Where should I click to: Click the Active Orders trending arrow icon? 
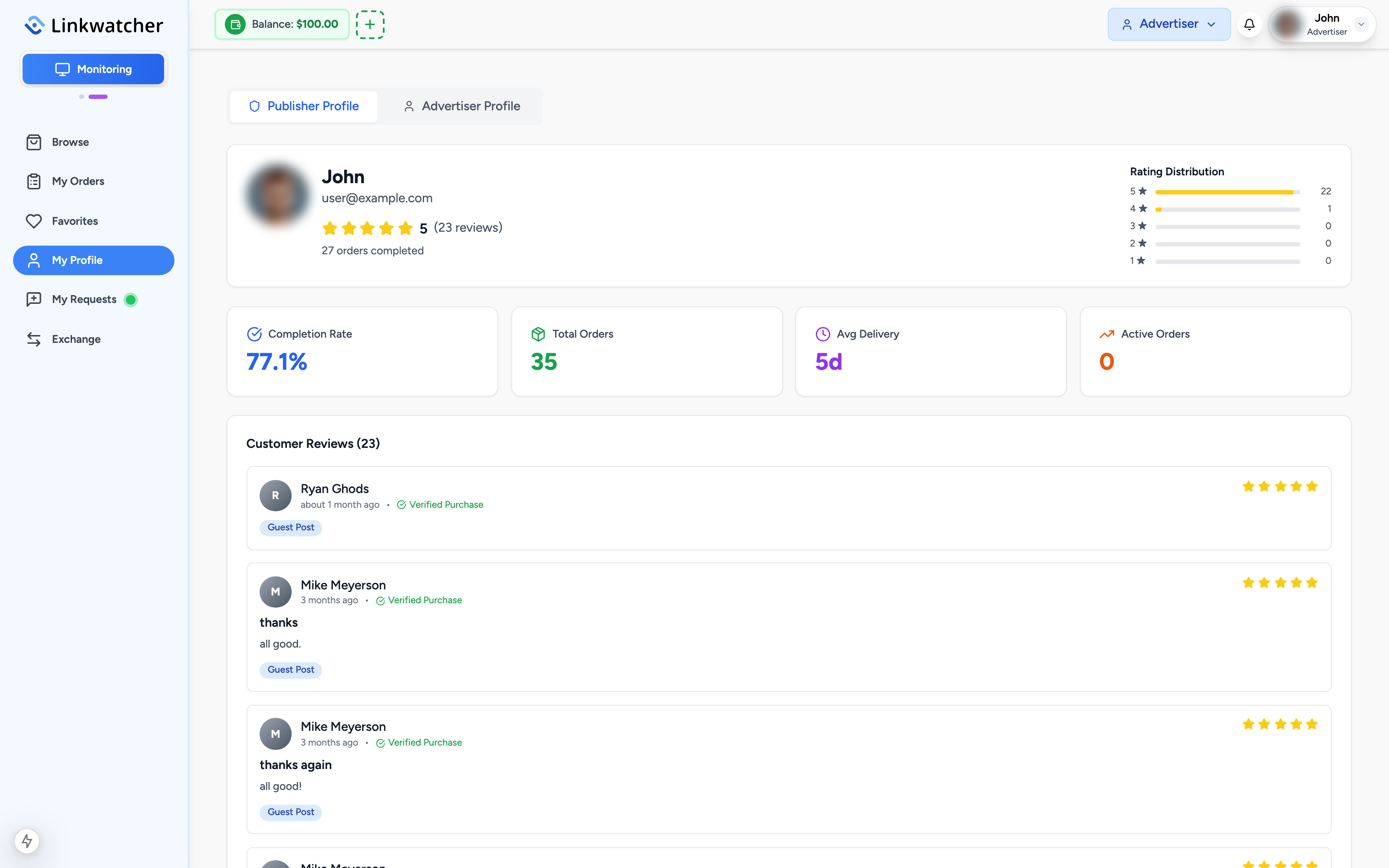click(1106, 334)
